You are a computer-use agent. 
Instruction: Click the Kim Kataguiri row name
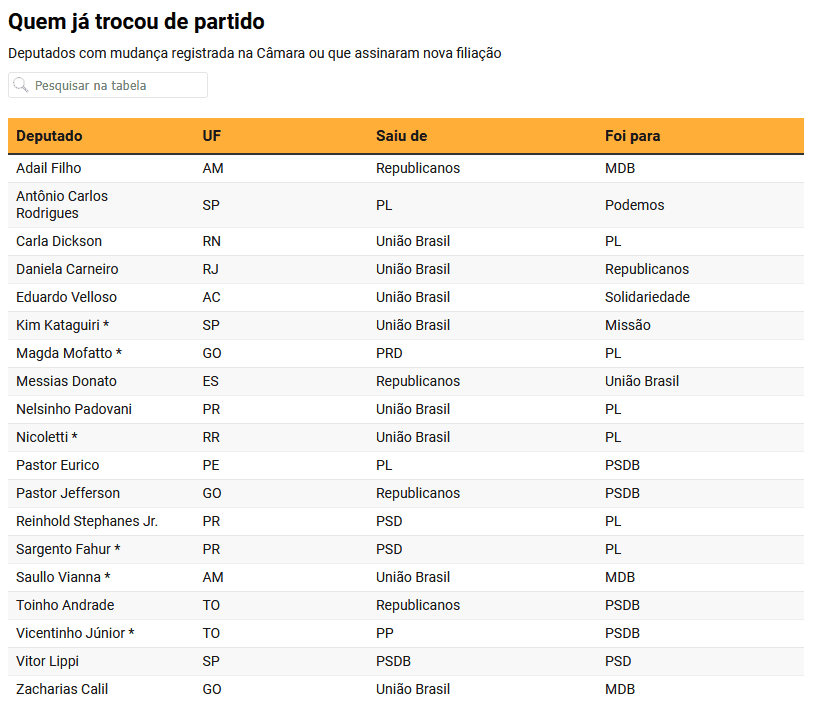(x=62, y=325)
